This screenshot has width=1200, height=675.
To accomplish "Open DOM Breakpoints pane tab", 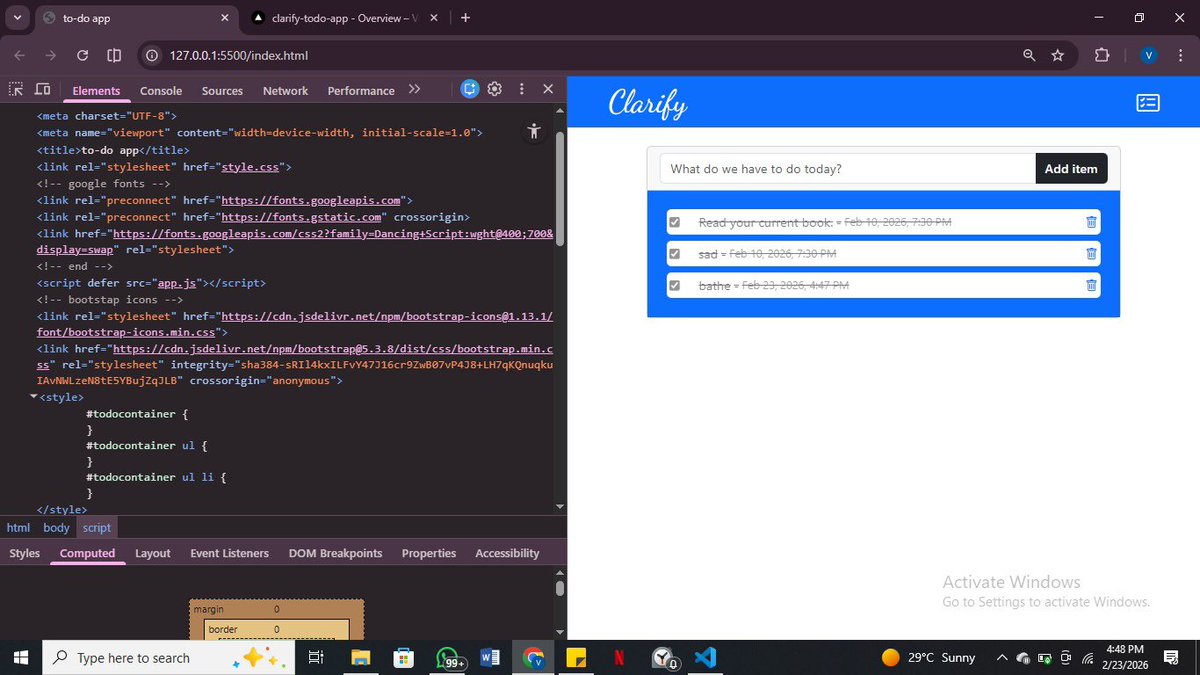I will coord(335,553).
